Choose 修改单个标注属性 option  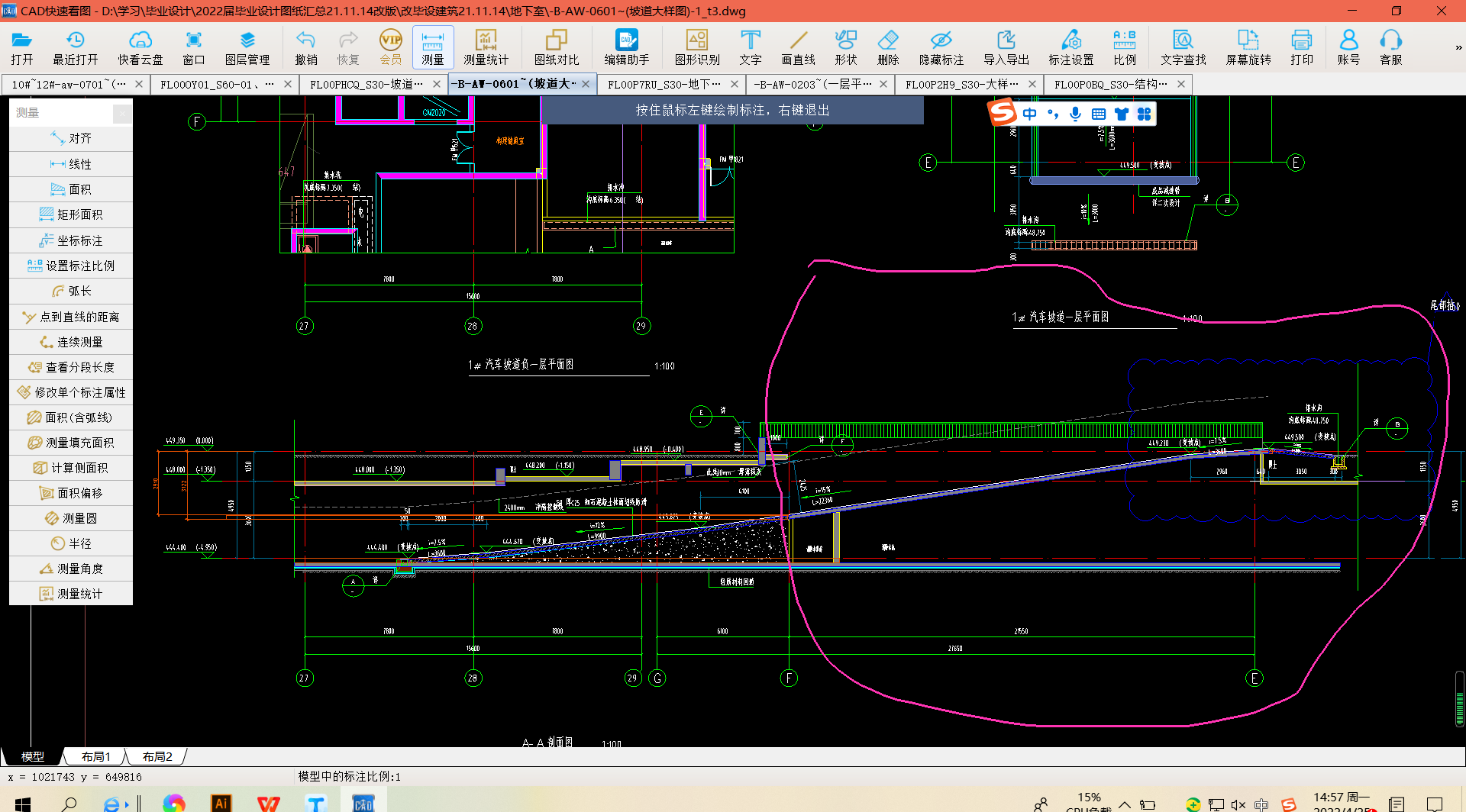71,392
